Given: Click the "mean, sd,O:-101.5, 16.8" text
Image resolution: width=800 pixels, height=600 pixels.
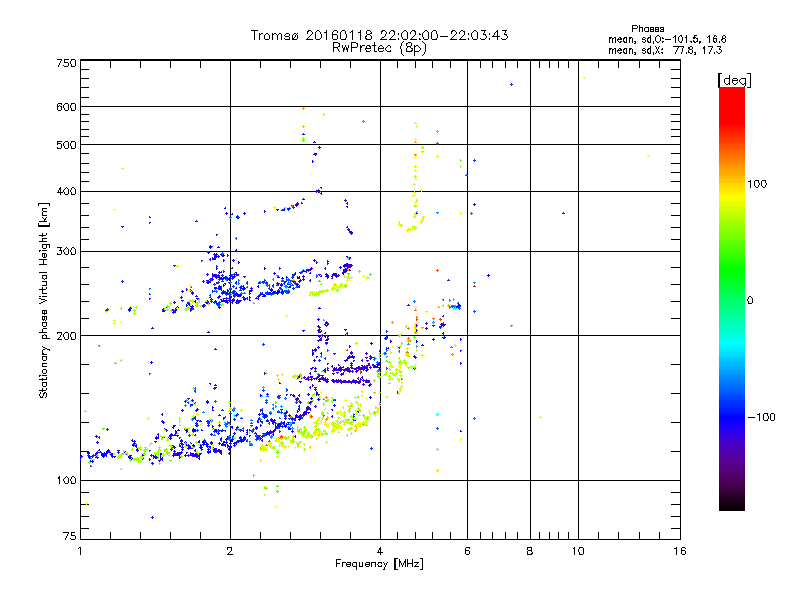Looking at the screenshot, I should (667, 39).
